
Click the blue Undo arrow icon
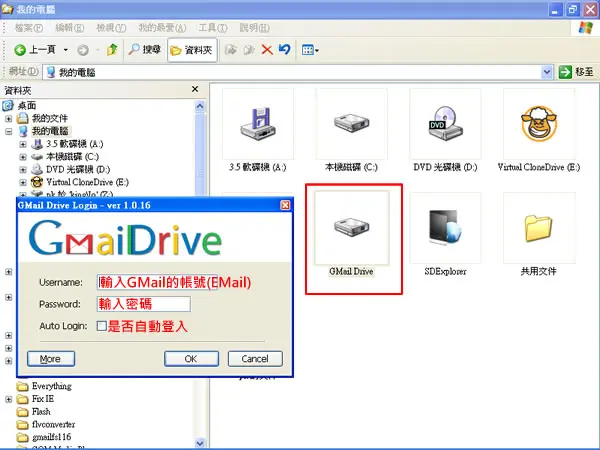tap(285, 50)
